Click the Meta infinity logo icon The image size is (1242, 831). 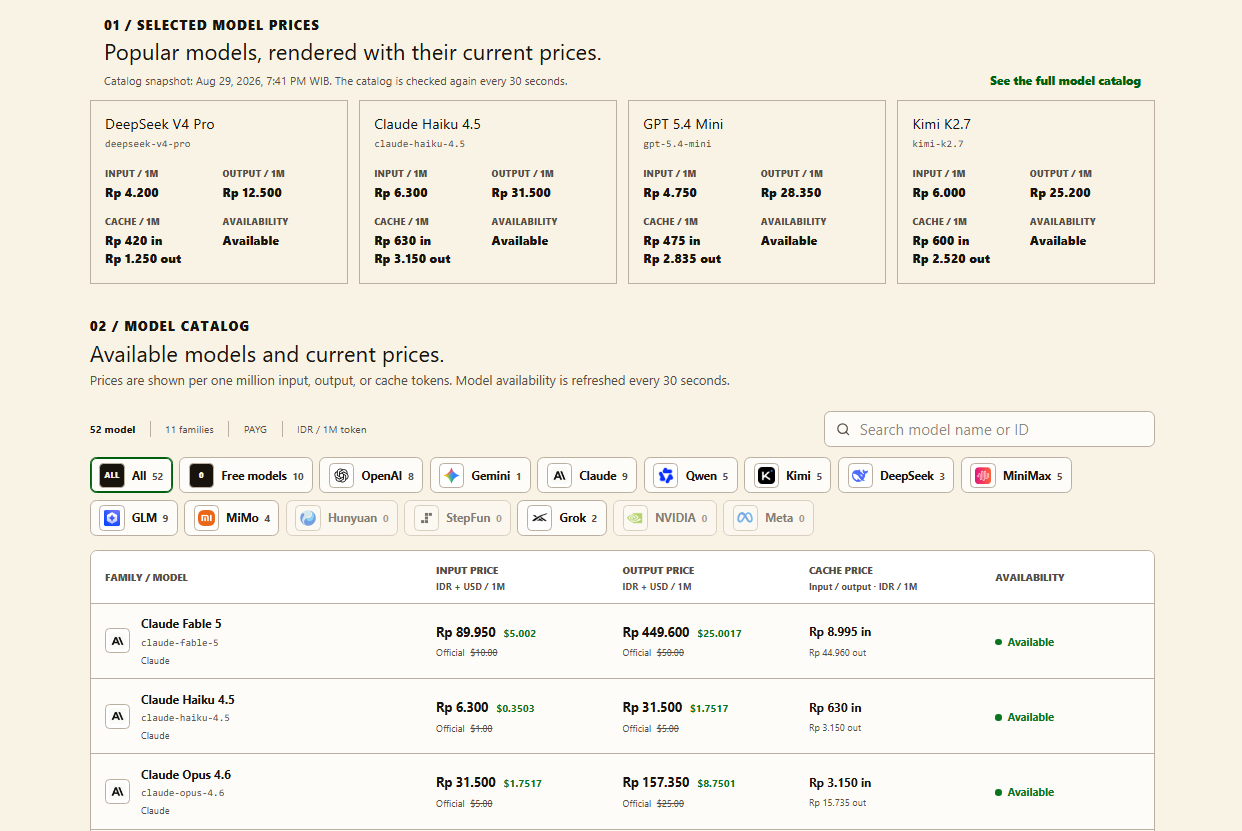click(x=745, y=518)
